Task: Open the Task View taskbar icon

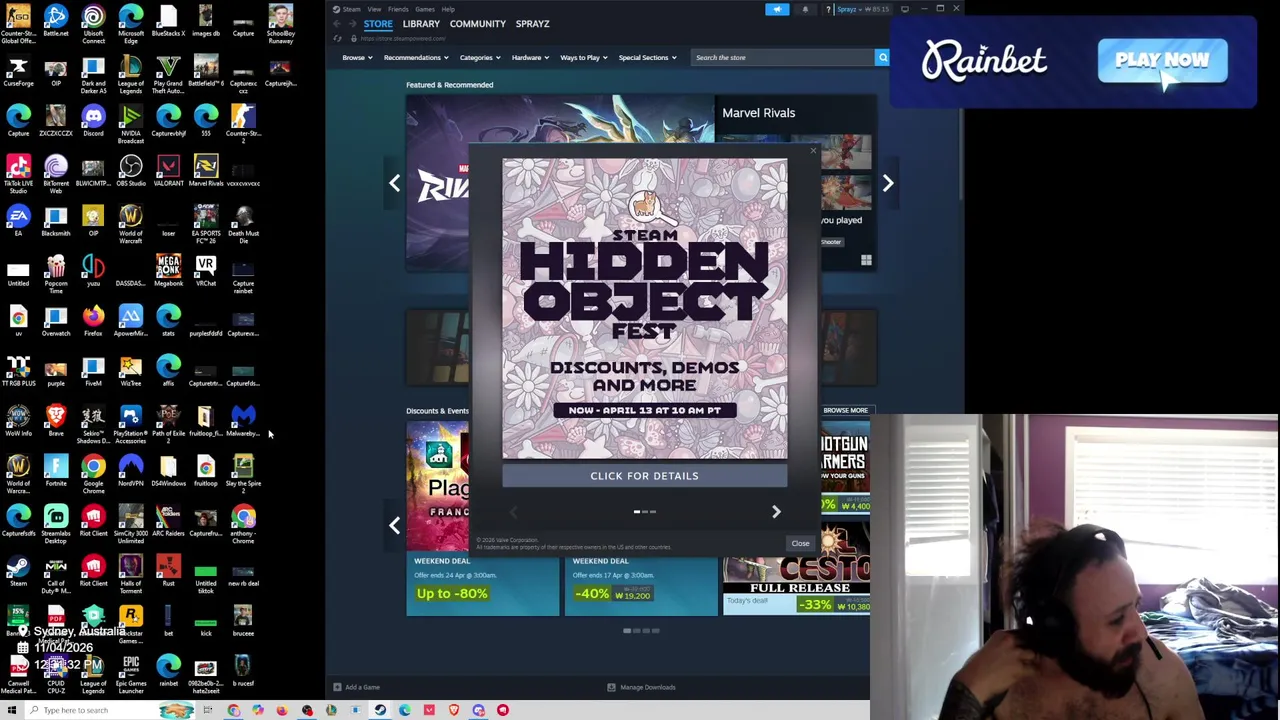Action: click(208, 710)
